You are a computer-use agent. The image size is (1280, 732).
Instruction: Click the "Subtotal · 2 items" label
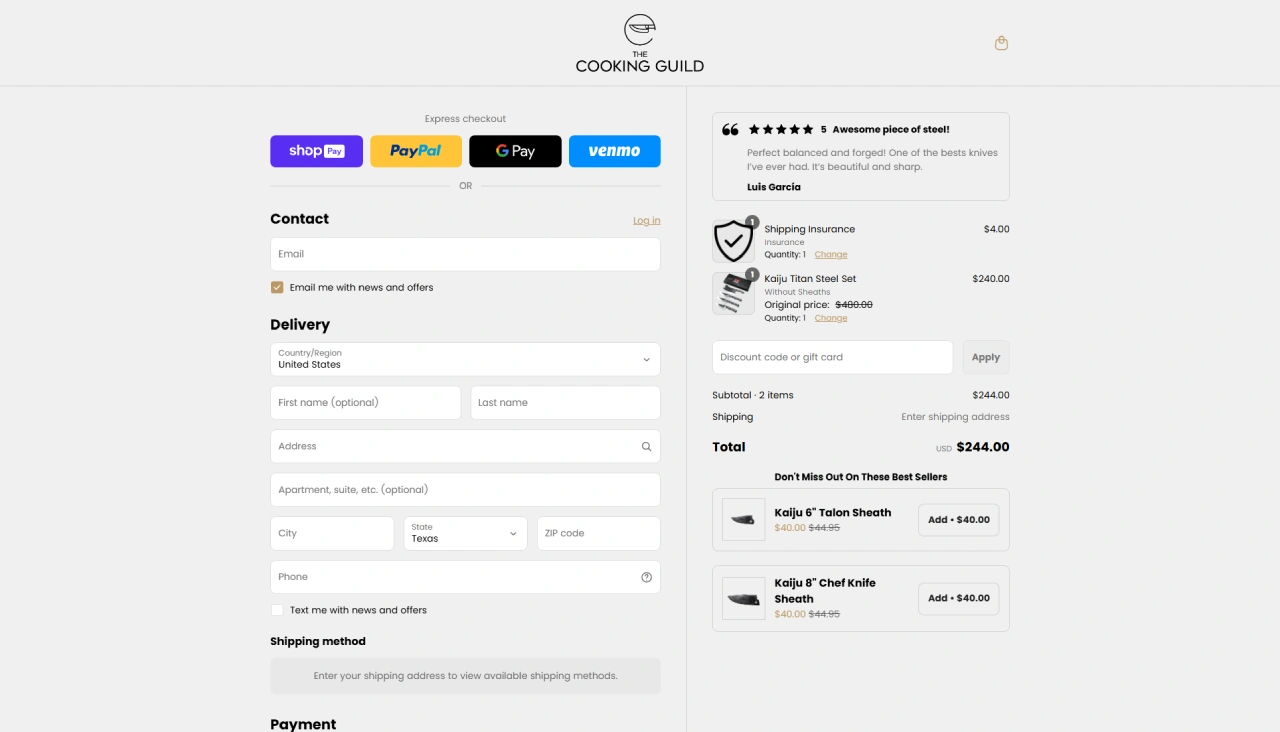753,395
